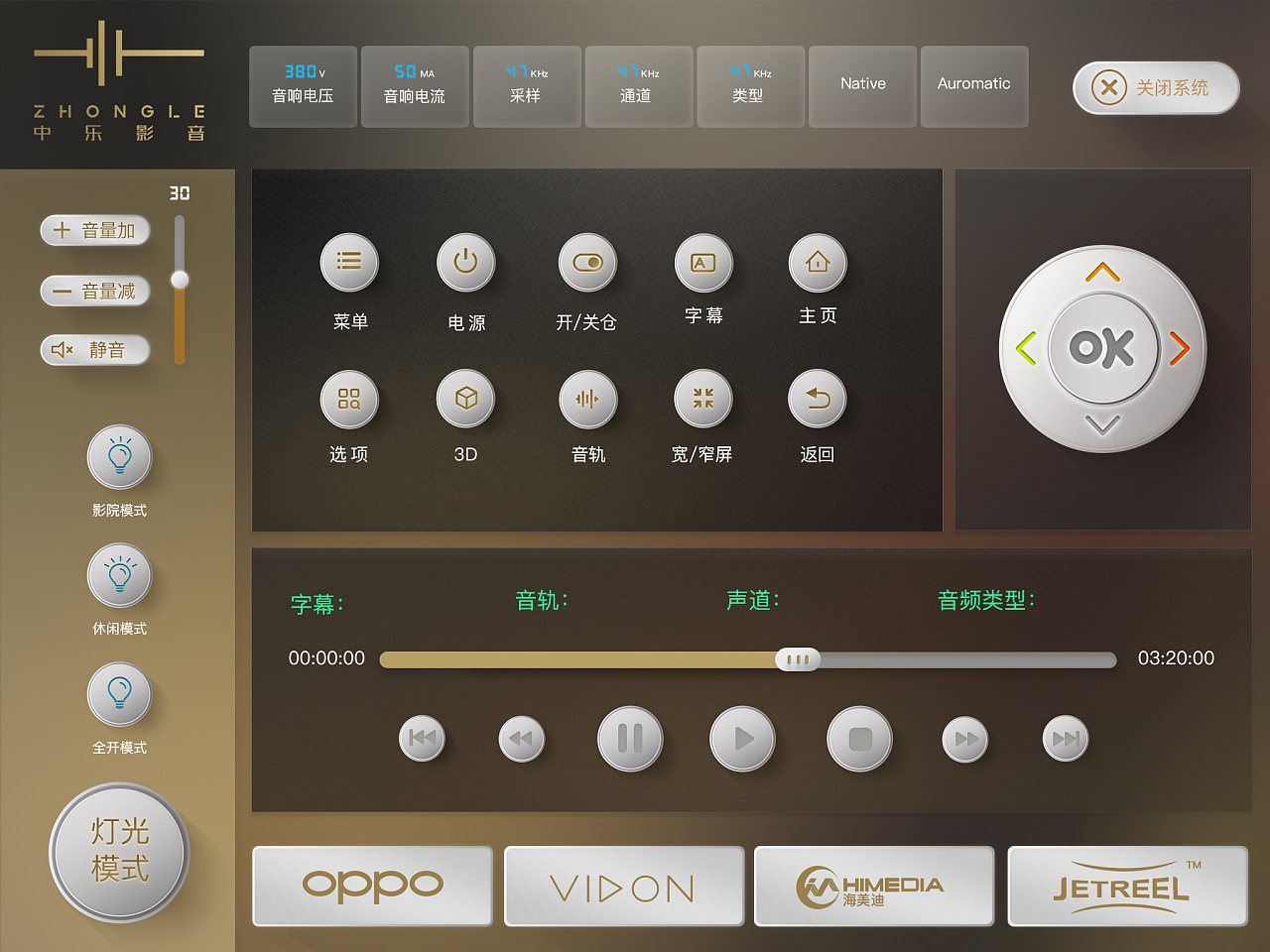The image size is (1270, 952).
Task: Click the round 灯光模式 button
Action: pyautogui.click(x=119, y=851)
